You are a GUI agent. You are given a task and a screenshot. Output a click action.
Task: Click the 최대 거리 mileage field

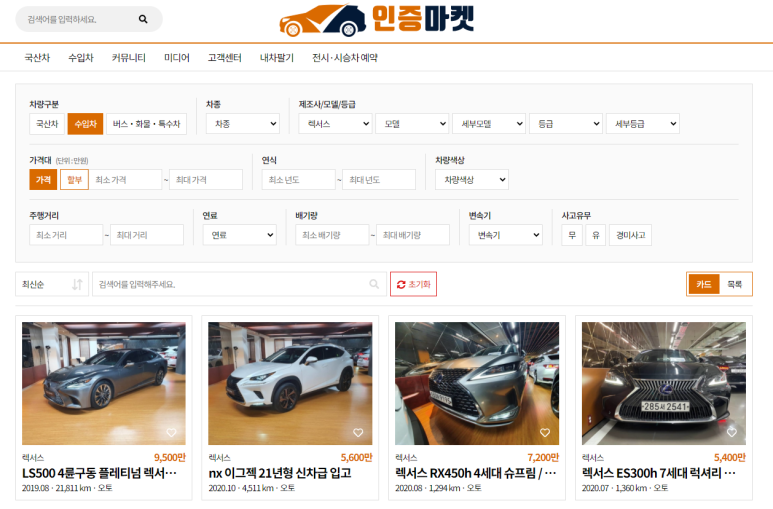click(147, 235)
